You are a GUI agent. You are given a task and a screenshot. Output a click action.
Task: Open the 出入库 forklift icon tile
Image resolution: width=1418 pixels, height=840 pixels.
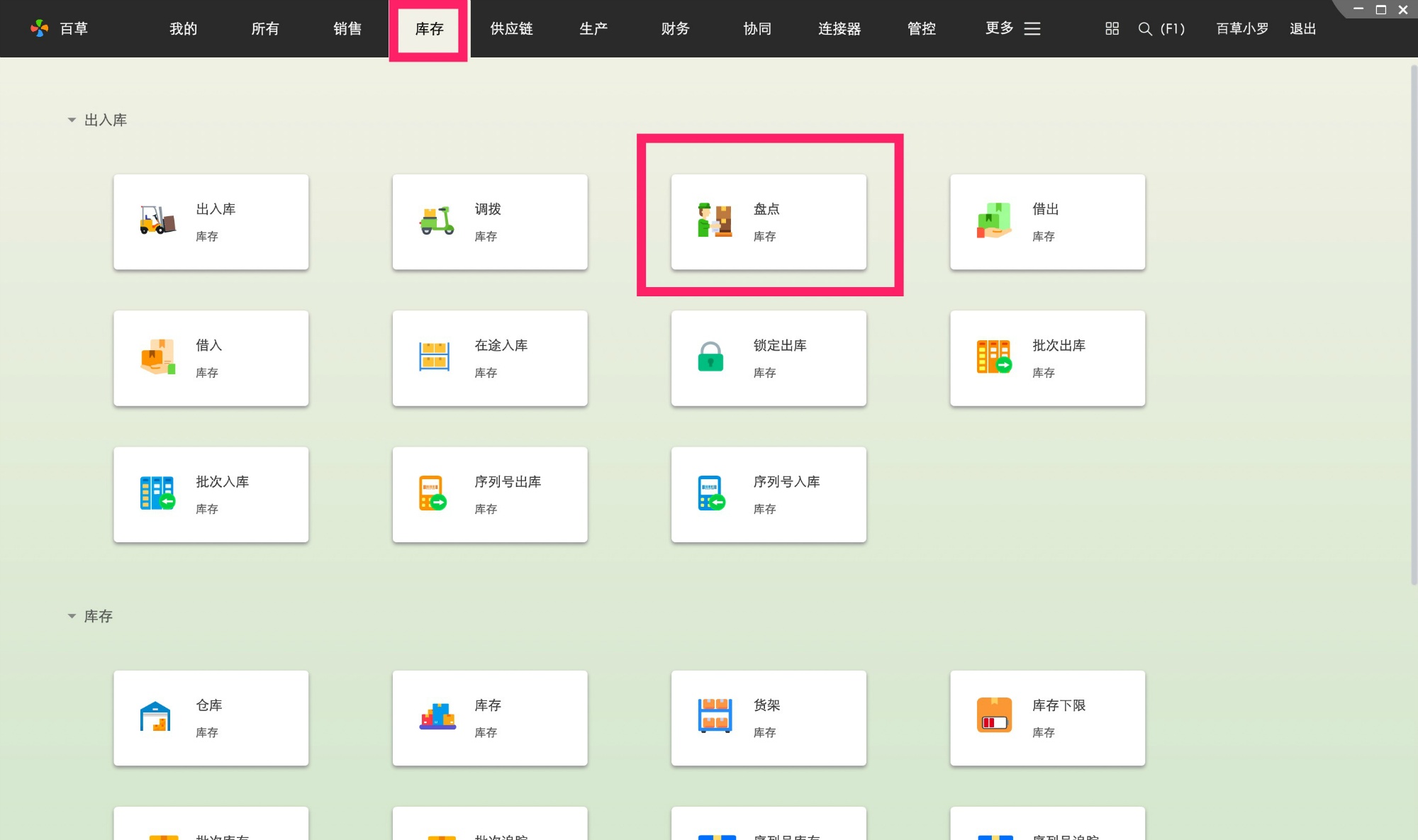tap(157, 221)
